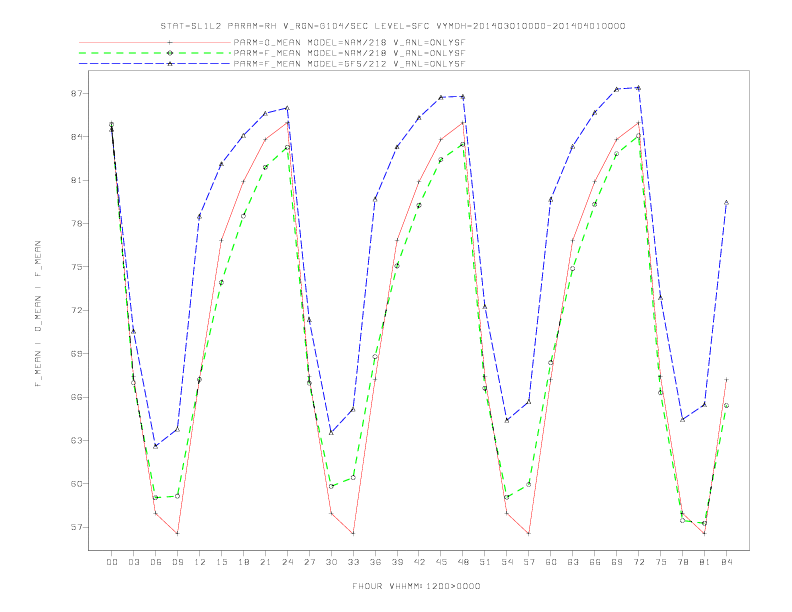Click y-axis tick label 66
This screenshot has height=612, width=792.
[76, 397]
